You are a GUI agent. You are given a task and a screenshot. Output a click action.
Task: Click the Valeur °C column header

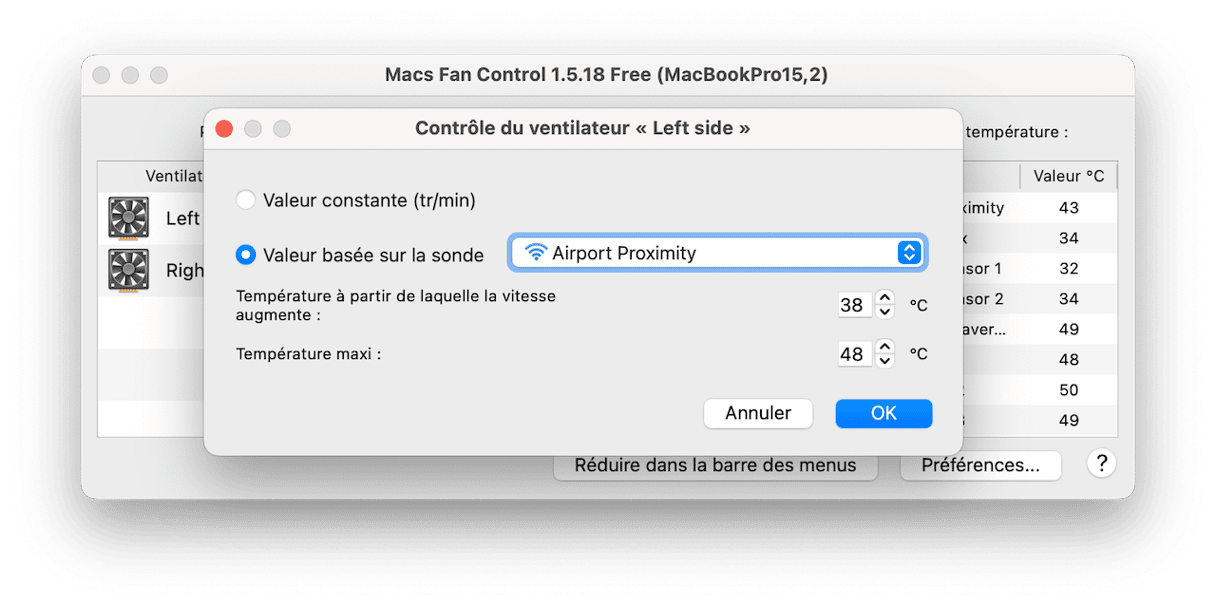[x=1068, y=176]
